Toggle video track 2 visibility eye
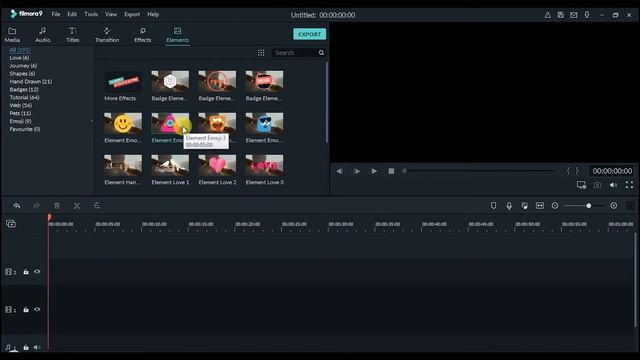 click(x=37, y=272)
